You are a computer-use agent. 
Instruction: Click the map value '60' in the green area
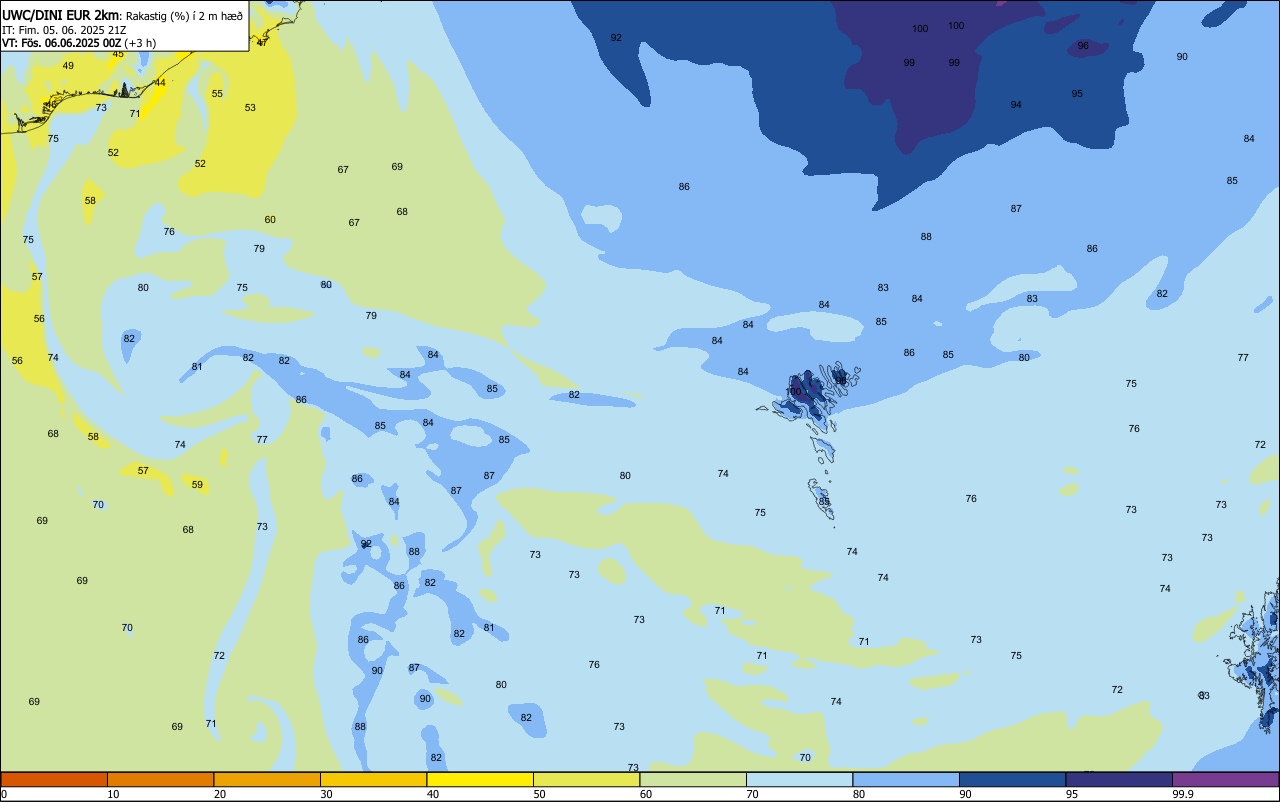click(x=270, y=220)
